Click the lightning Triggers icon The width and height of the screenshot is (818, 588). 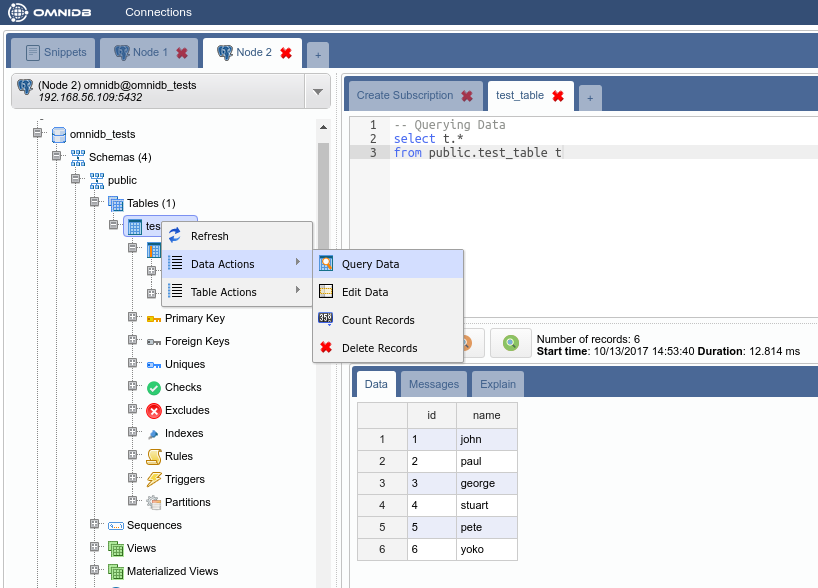pyautogui.click(x=153, y=479)
